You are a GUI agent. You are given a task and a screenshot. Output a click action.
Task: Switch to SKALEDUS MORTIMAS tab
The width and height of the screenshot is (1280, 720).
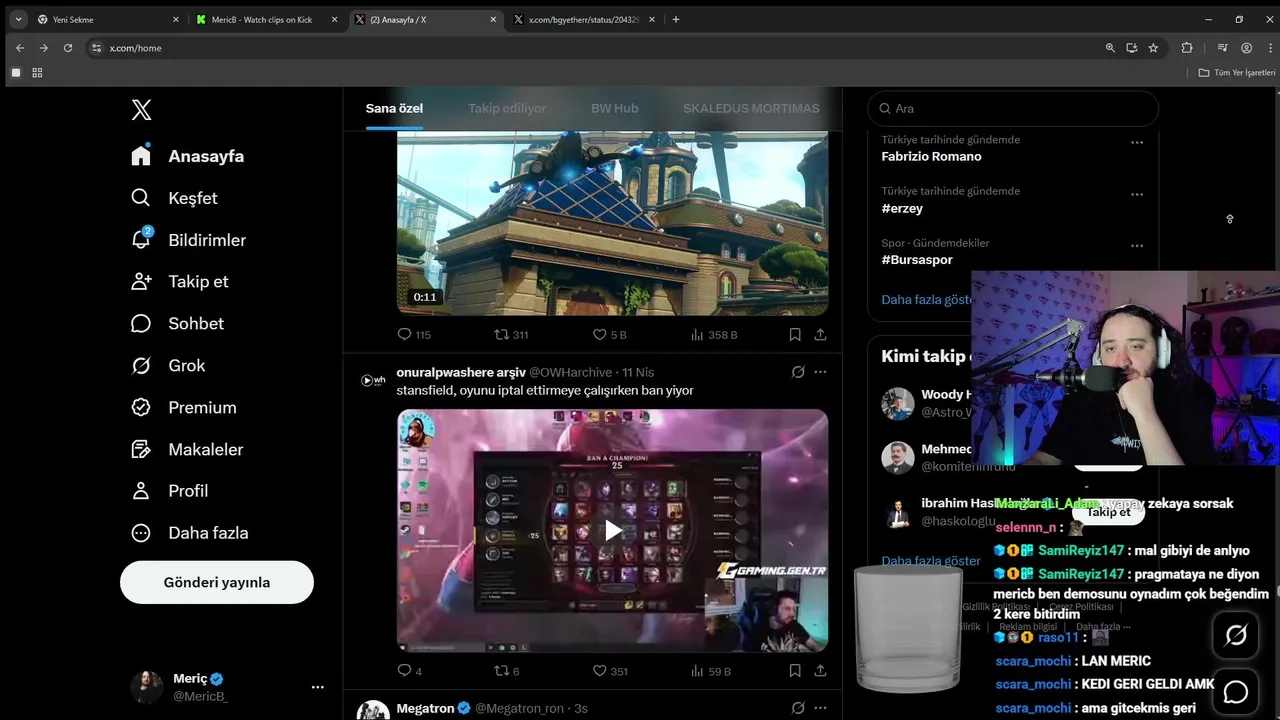[751, 108]
